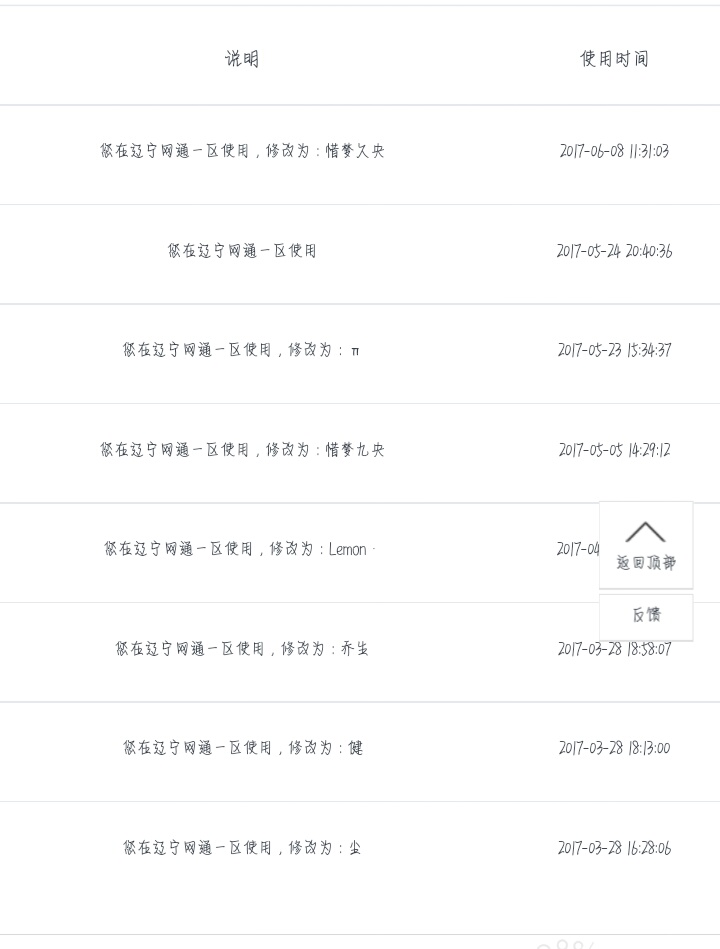Screen dimensions: 720x949
Task: Click timestamp 2017-06-08 11:31:03
Action: pos(614,151)
